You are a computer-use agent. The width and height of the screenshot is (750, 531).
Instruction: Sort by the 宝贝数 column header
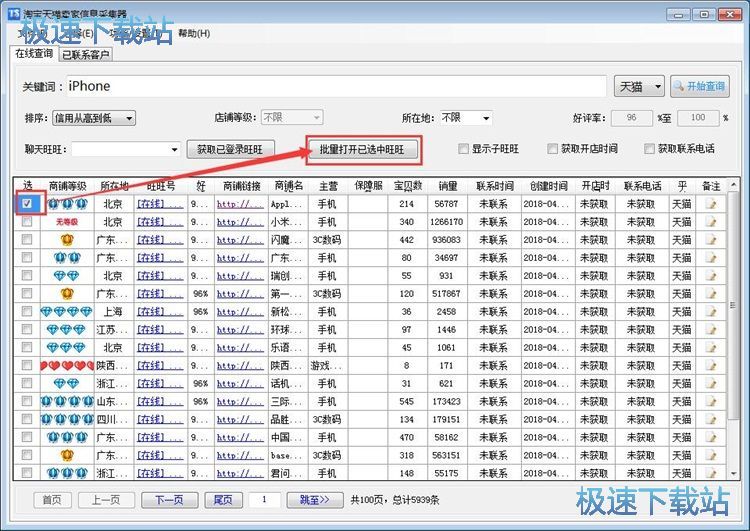[x=408, y=186]
